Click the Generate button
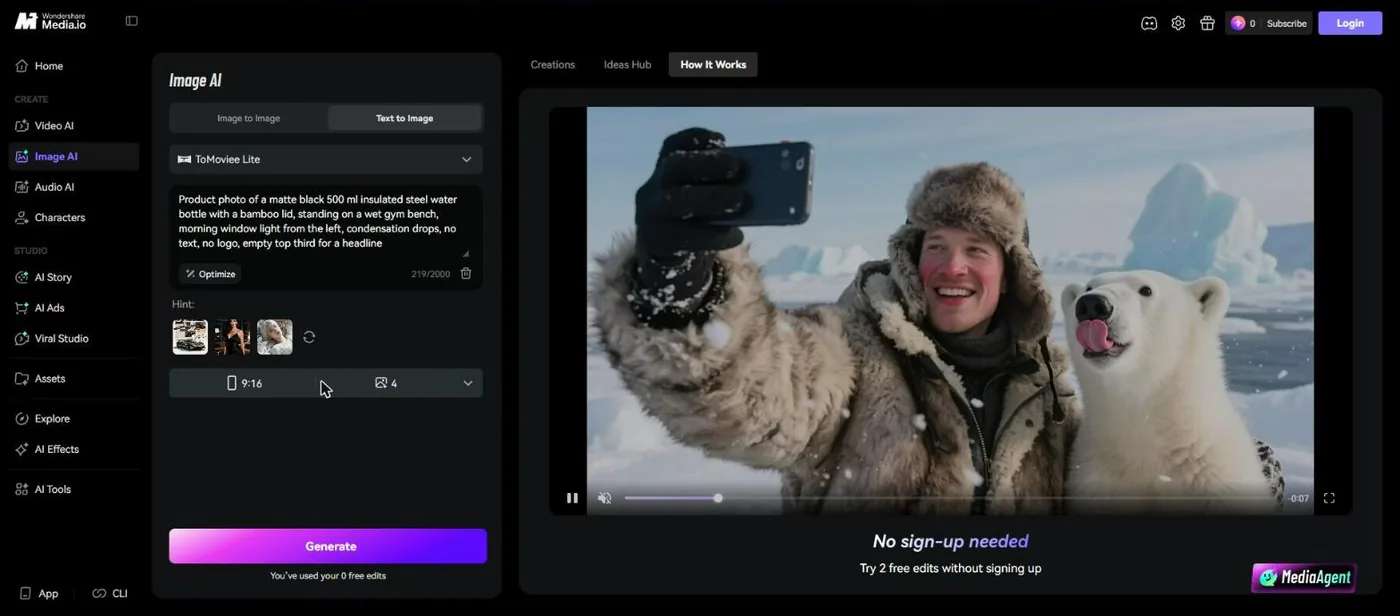 coord(328,546)
